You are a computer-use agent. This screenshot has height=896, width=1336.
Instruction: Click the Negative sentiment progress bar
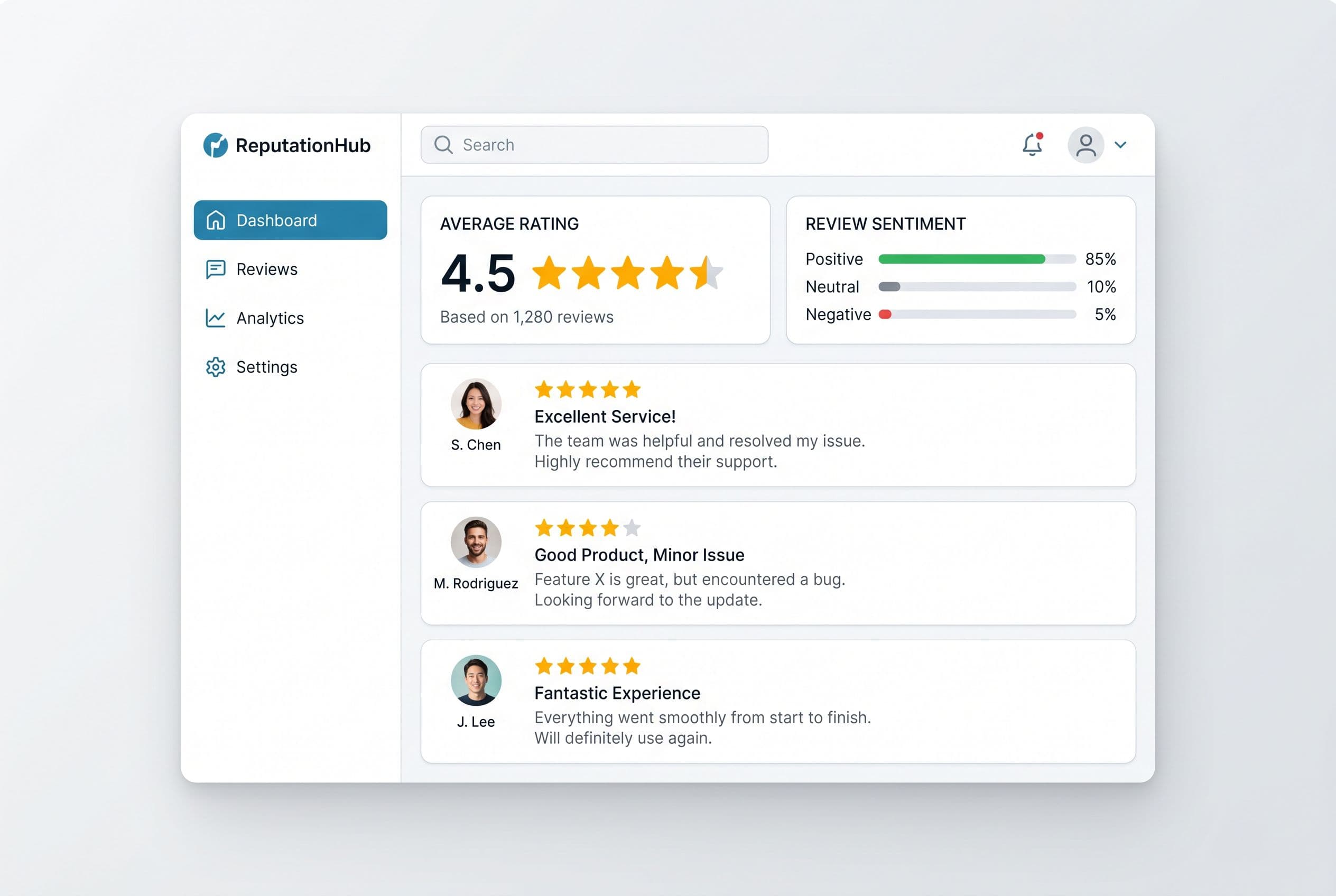(x=978, y=314)
